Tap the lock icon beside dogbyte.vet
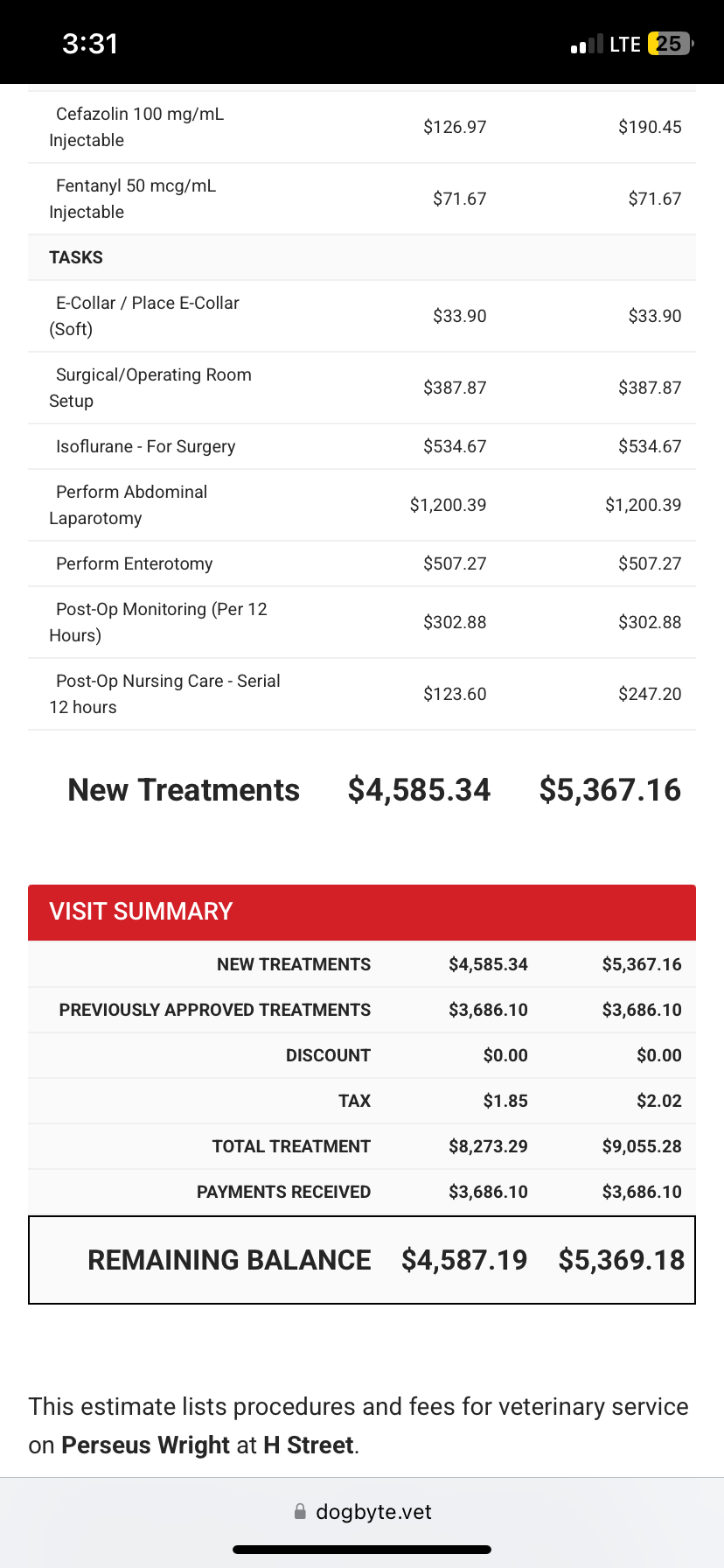This screenshot has height=1568, width=724. pos(300,1511)
